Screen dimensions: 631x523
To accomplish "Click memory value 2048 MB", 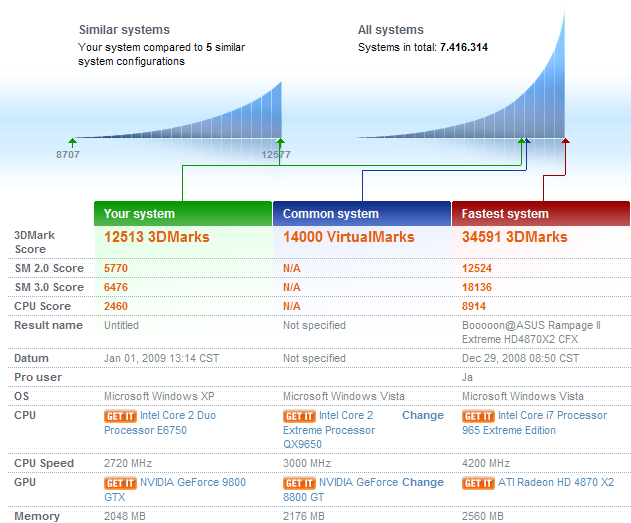I will coord(125,516).
